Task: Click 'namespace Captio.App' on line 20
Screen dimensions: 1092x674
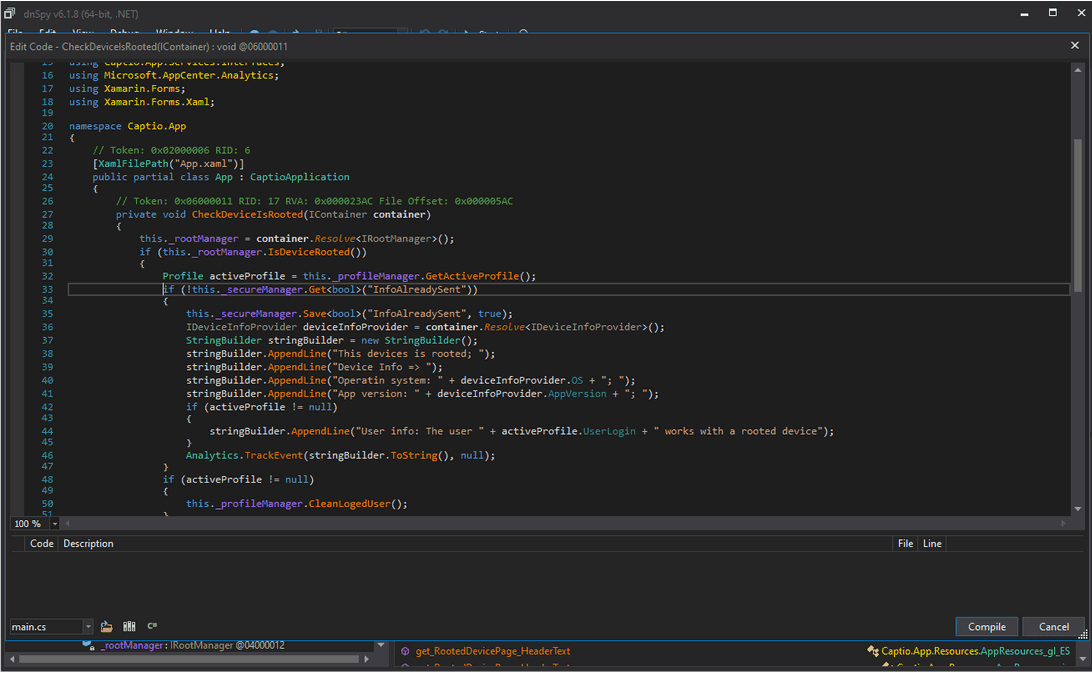Action: pos(127,126)
